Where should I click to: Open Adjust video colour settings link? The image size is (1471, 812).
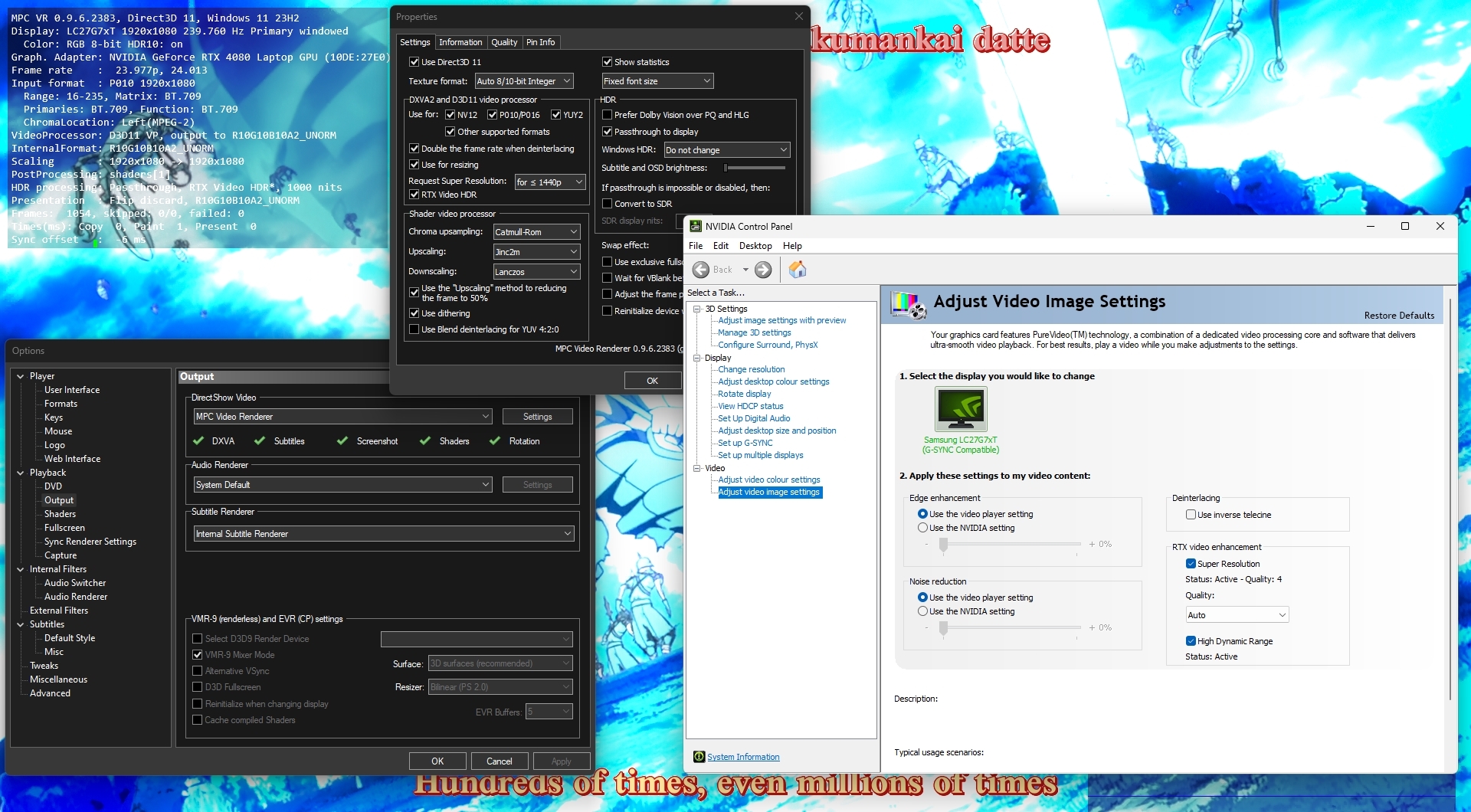pos(769,480)
